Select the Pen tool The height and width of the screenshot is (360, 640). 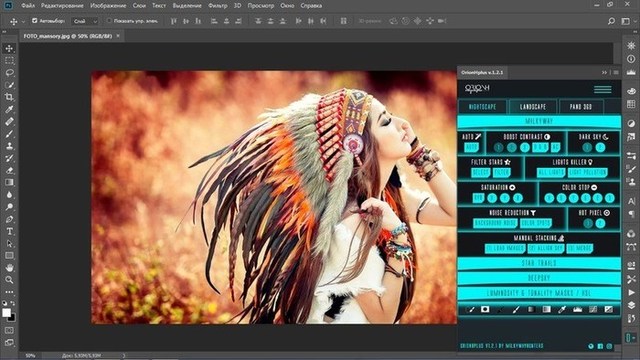click(9, 219)
